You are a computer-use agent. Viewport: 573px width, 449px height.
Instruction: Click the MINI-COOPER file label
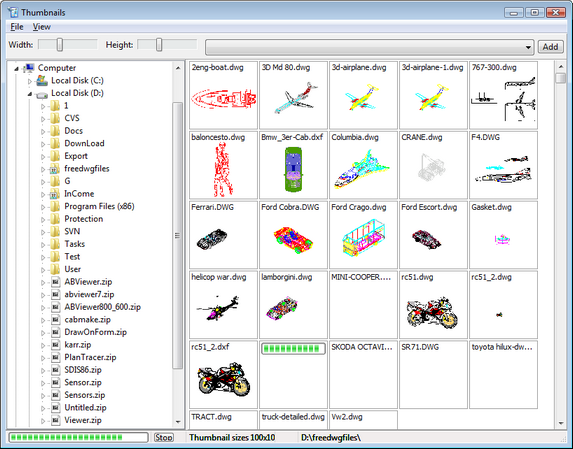[x=361, y=277]
